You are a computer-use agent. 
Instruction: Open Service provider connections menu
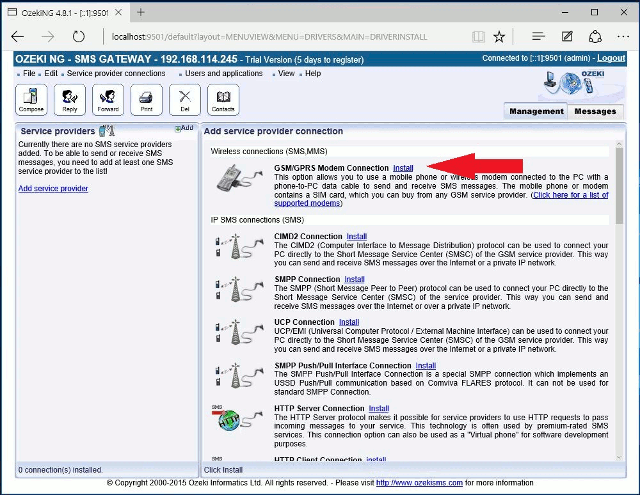coord(116,73)
